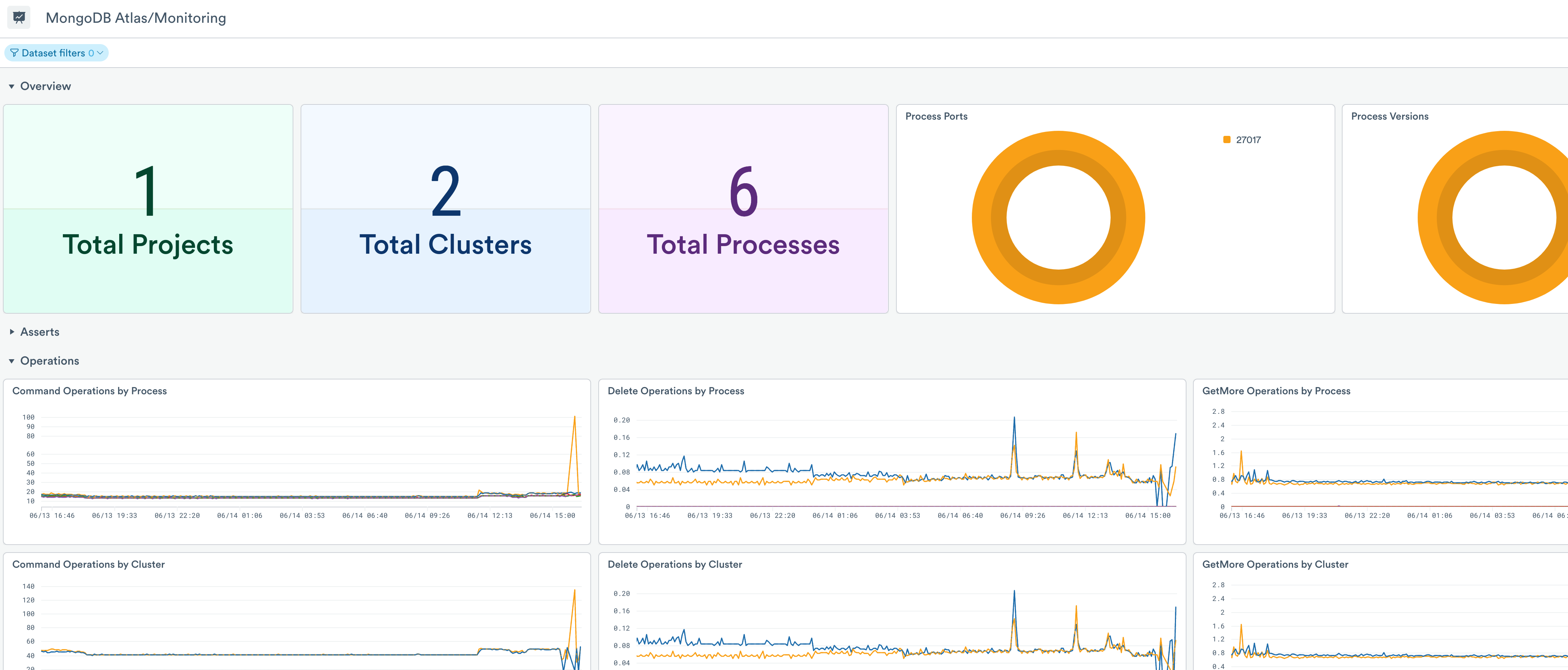Click the dashboard presentation icon in header

click(19, 18)
